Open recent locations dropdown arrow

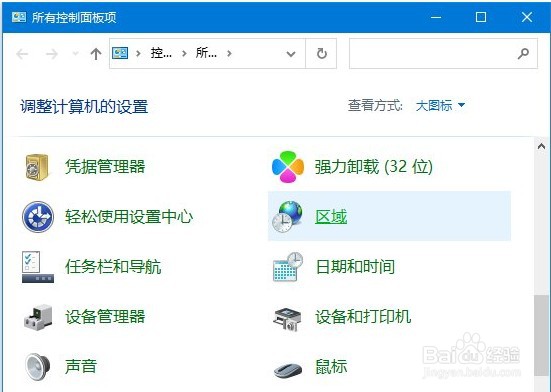[x=75, y=54]
